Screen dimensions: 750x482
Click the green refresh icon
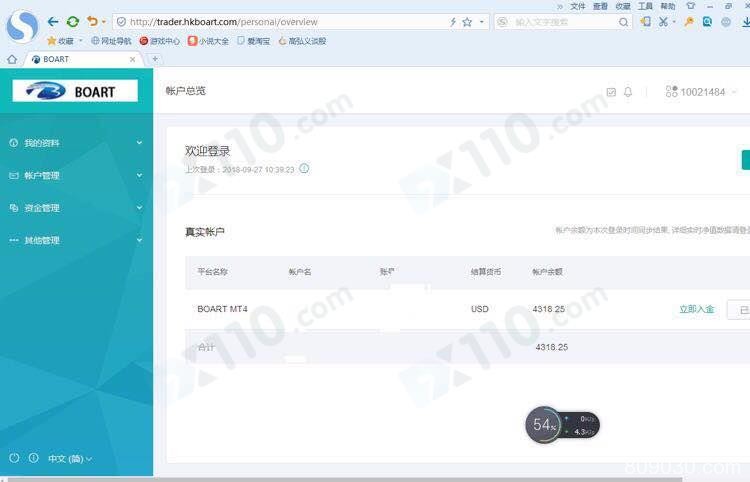pyautogui.click(x=73, y=22)
